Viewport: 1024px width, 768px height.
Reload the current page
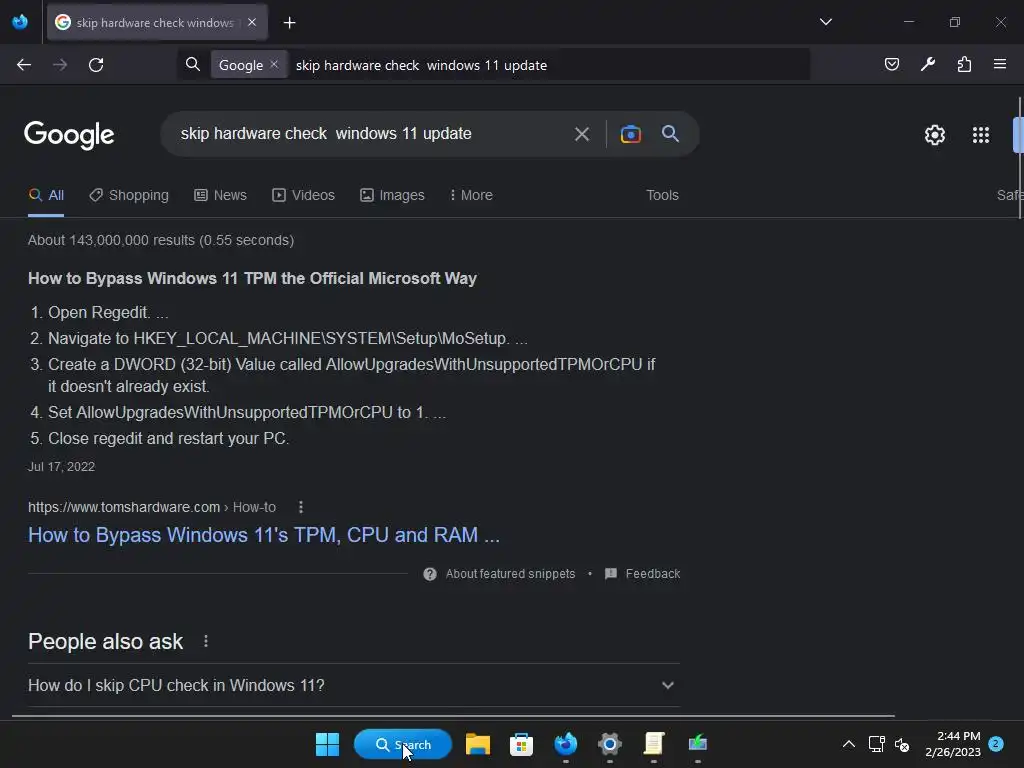pyautogui.click(x=96, y=65)
